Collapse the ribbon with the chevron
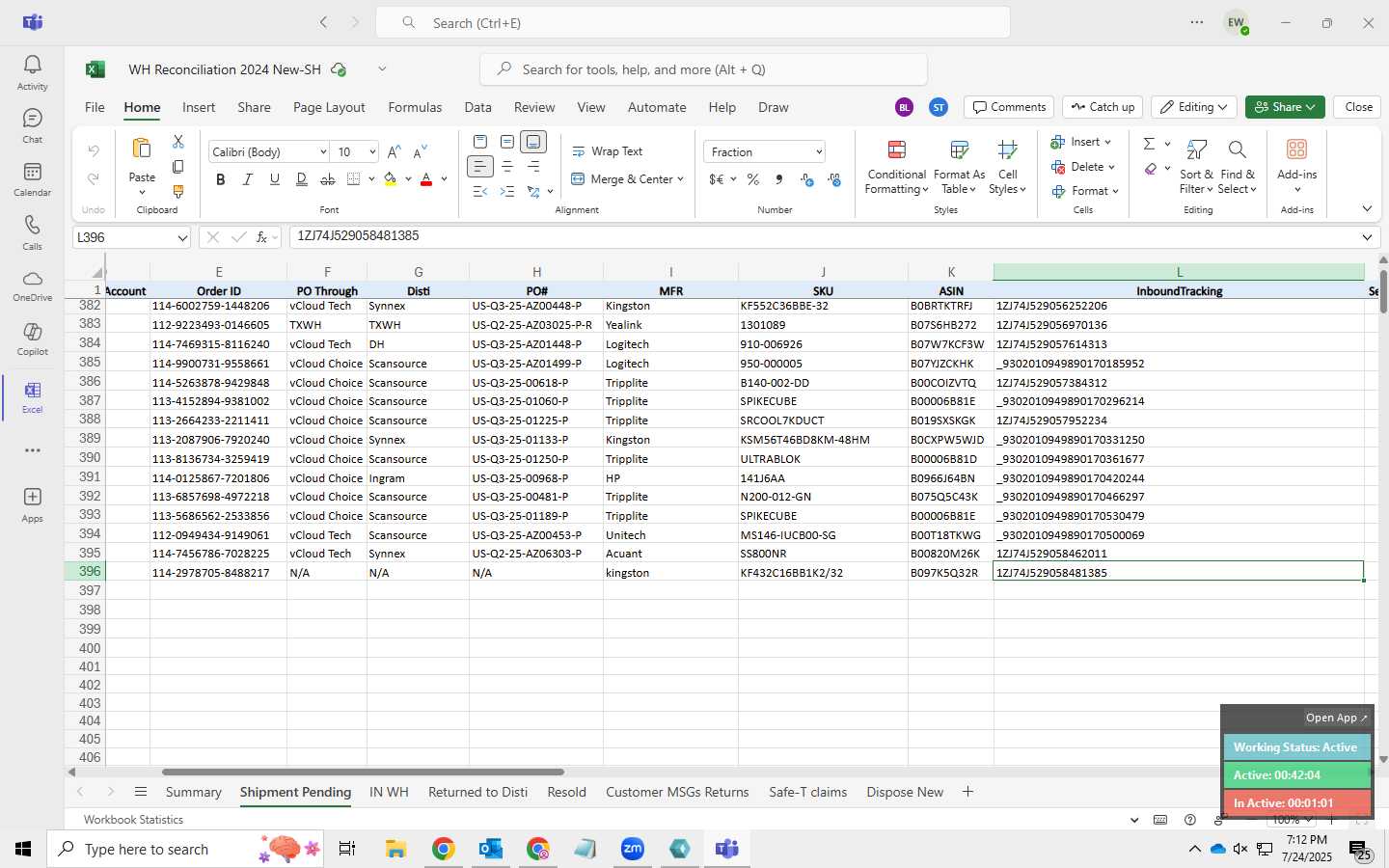 (x=1367, y=208)
